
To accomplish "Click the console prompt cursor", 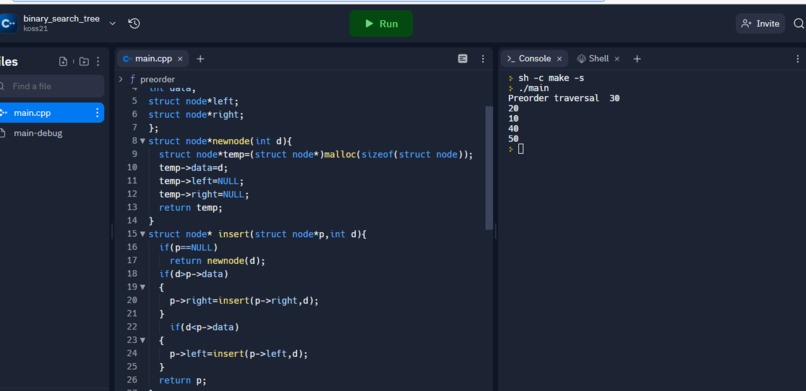I will (521, 149).
